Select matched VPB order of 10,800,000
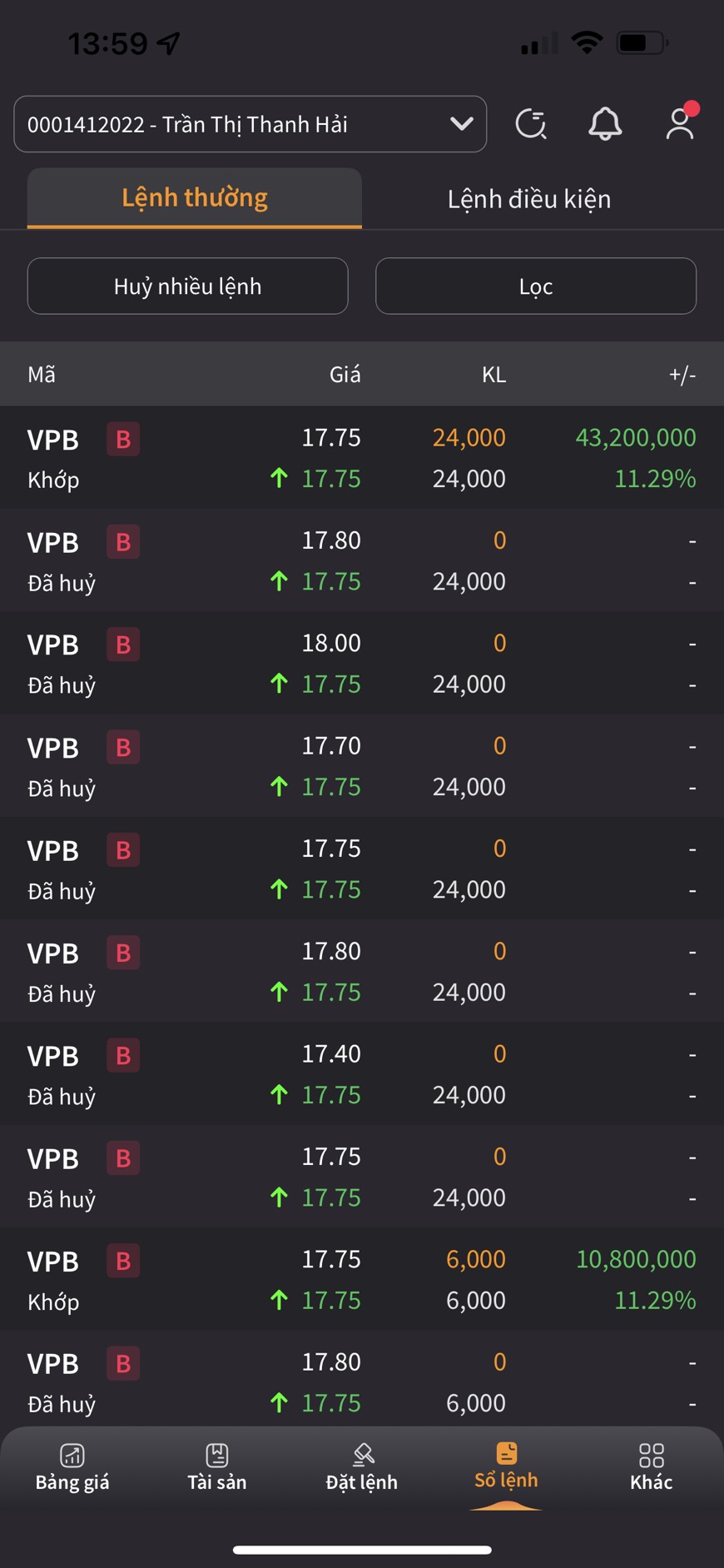 point(362,1279)
